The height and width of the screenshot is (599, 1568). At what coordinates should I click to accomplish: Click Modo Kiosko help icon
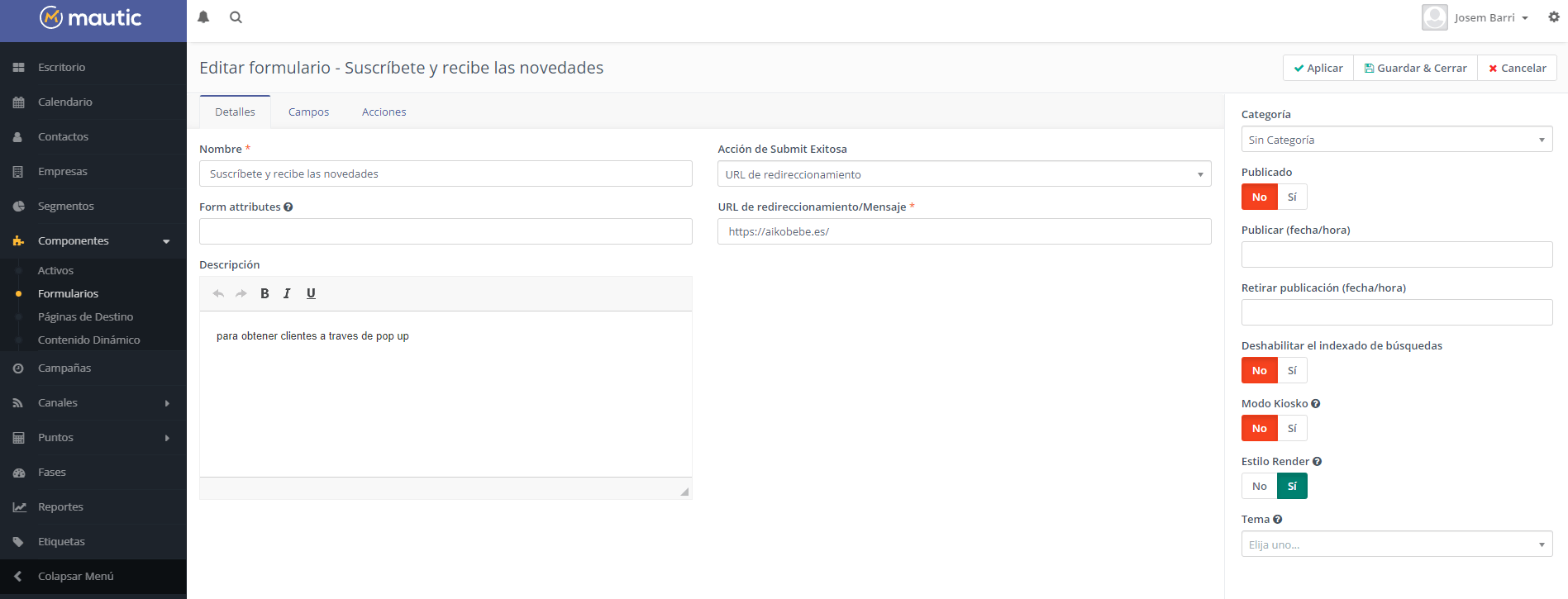click(1316, 404)
